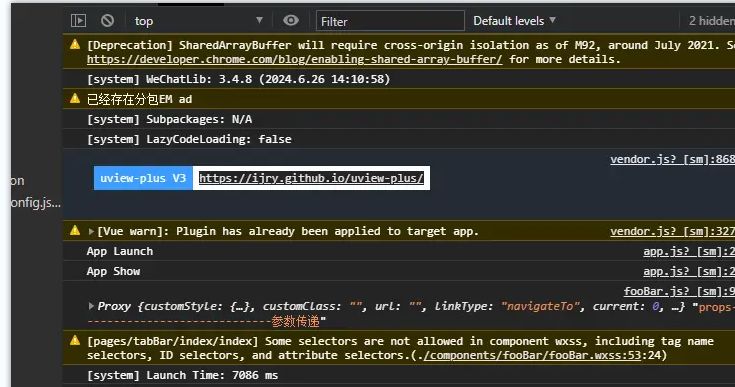The height and width of the screenshot is (387, 735).
Task: Click warning icon for selectors not allowed message
Action: [x=75, y=341]
